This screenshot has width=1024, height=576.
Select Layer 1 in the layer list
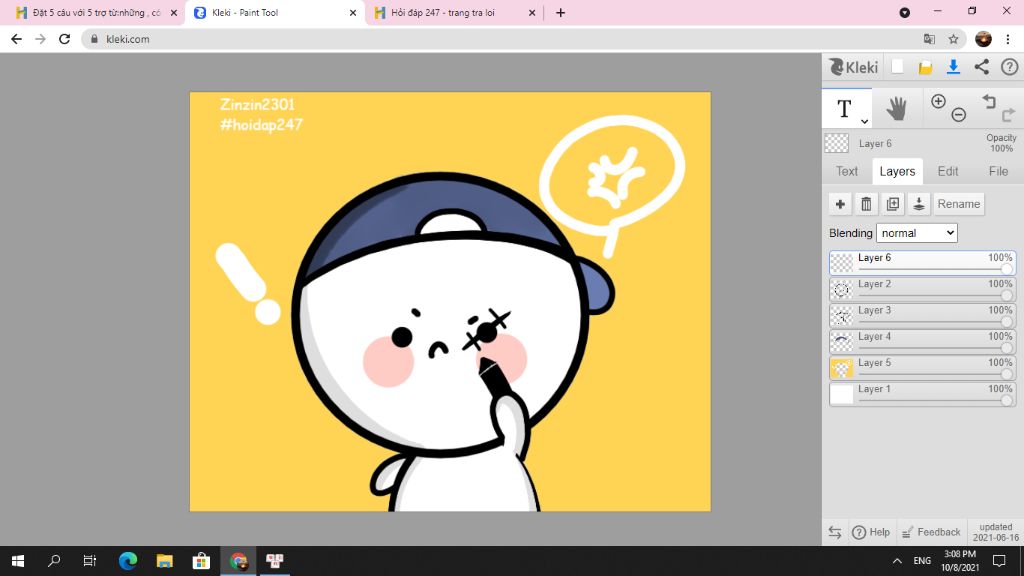(922, 393)
